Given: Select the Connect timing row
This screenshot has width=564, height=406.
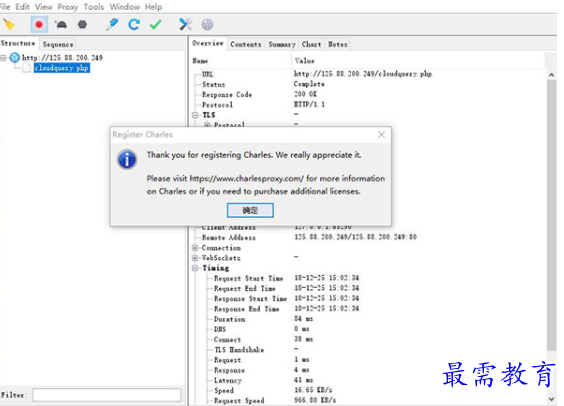Looking at the screenshot, I should [368, 339].
